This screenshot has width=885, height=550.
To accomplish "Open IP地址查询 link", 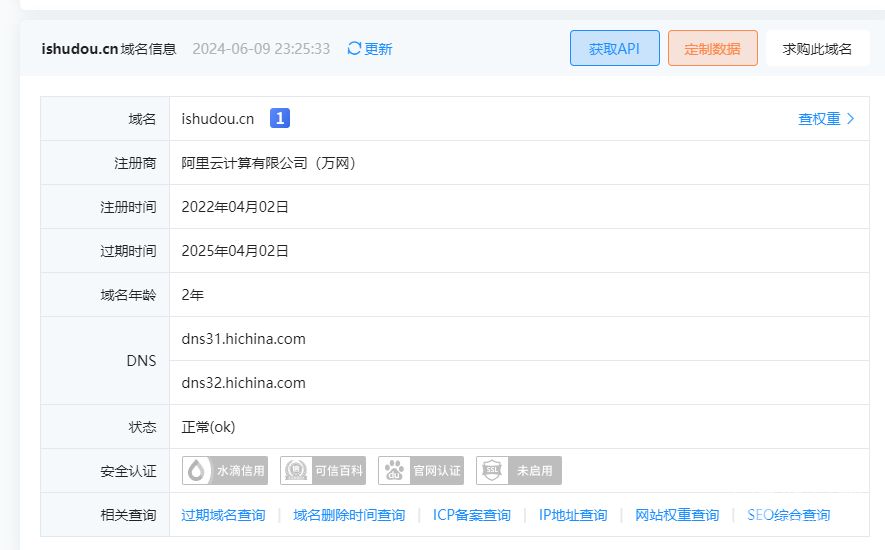I will point(573,515).
